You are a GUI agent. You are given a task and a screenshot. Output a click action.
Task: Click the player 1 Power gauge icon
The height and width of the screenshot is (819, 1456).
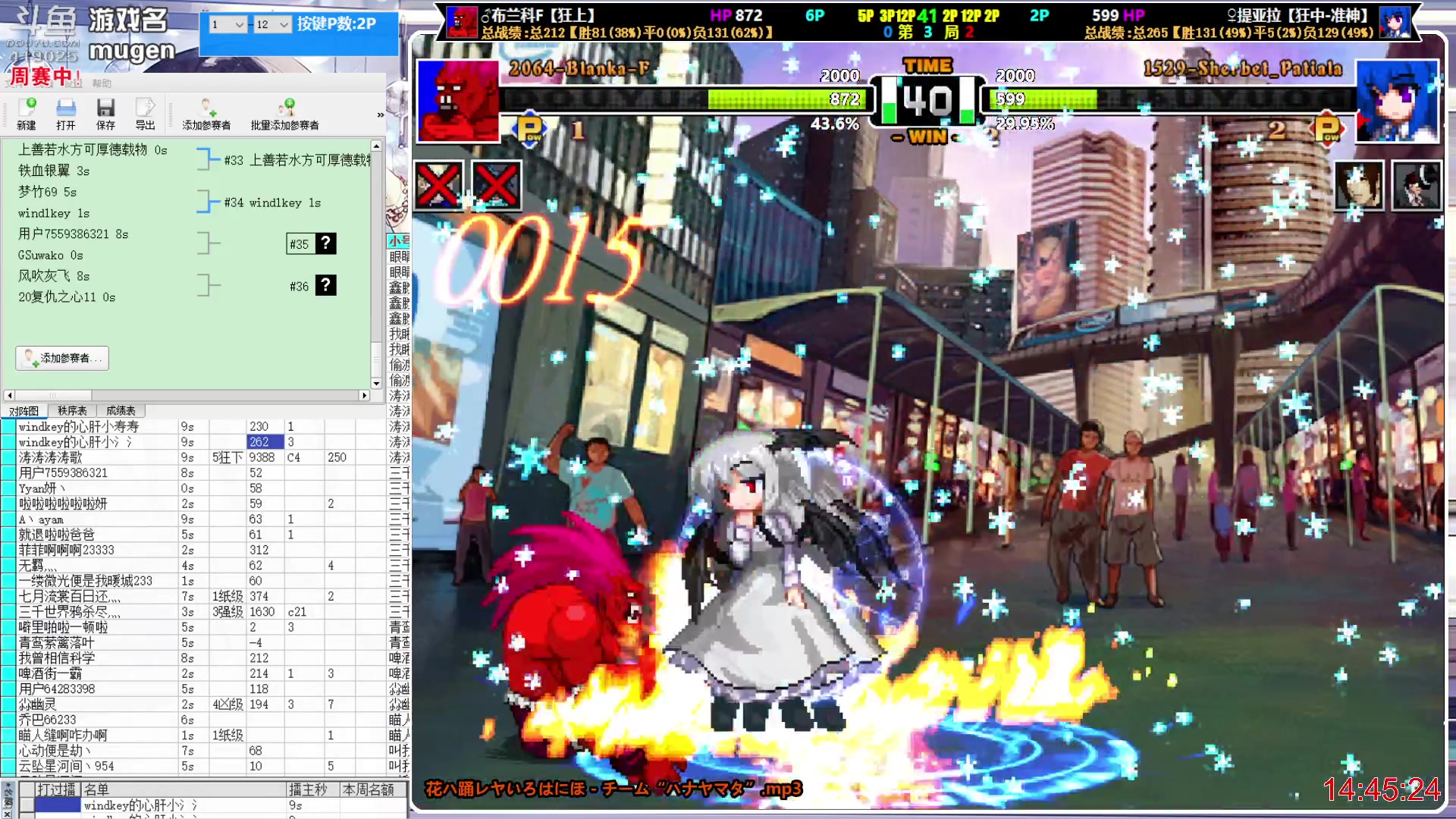pos(530,129)
